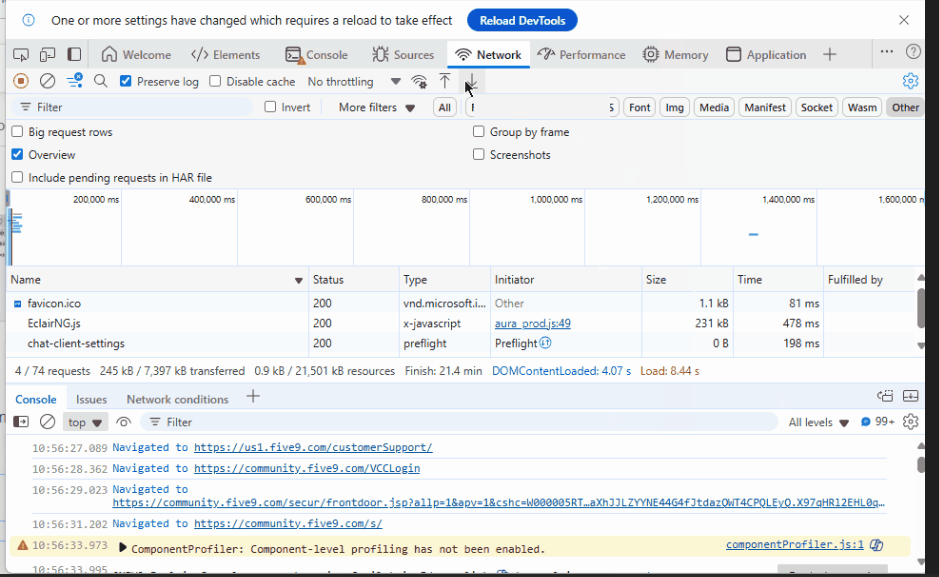Open the top context selector
This screenshot has height=577, width=939.
point(85,422)
